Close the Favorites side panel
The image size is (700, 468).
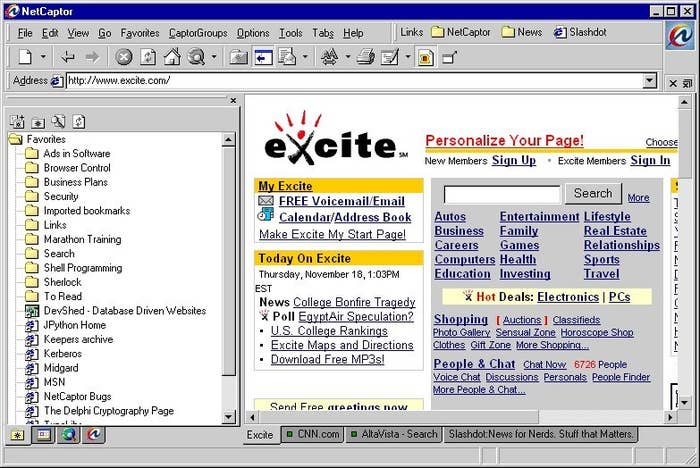[x=233, y=100]
